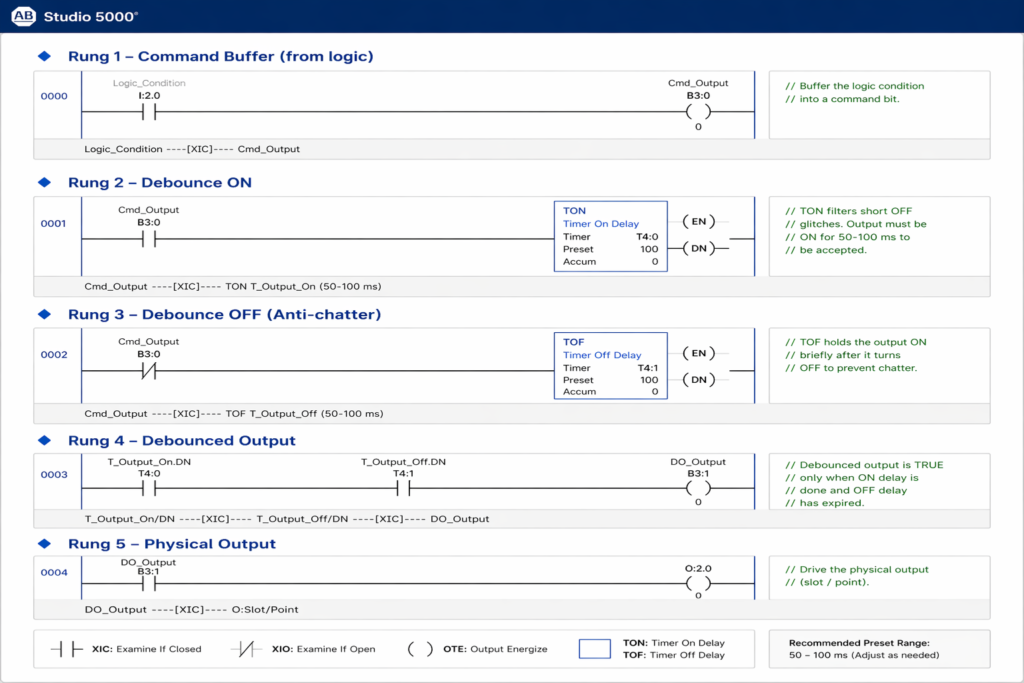Select the T_Output_On.DN T4:0 contact
The height and width of the screenshot is (683, 1024).
pos(149,489)
